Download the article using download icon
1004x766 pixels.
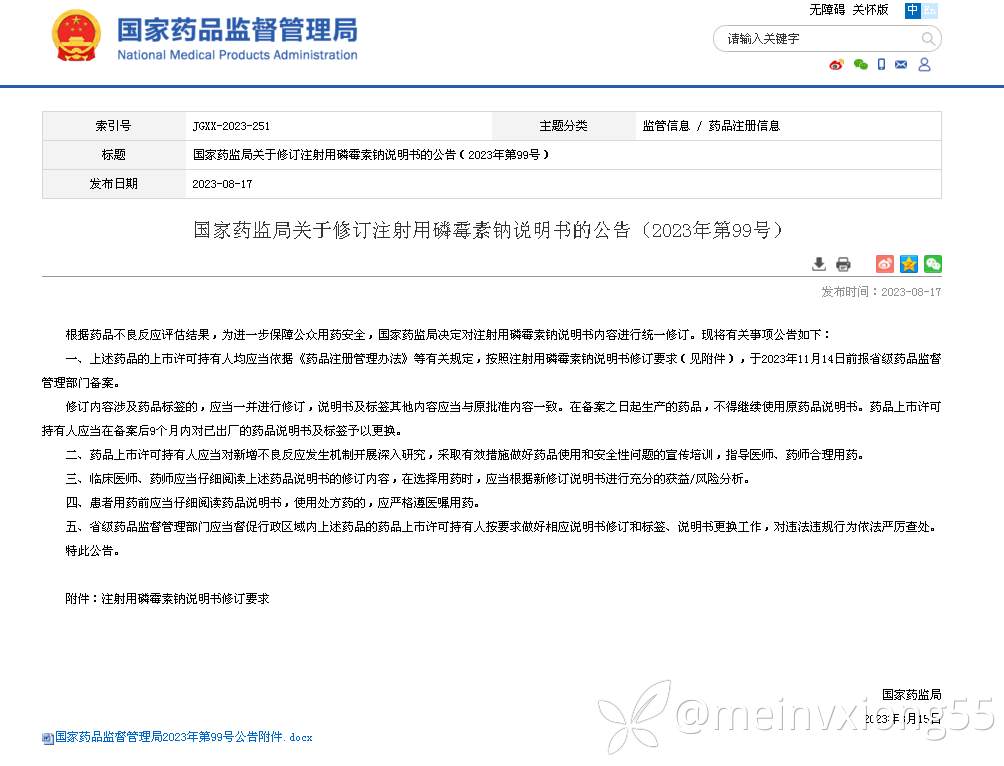(818, 264)
